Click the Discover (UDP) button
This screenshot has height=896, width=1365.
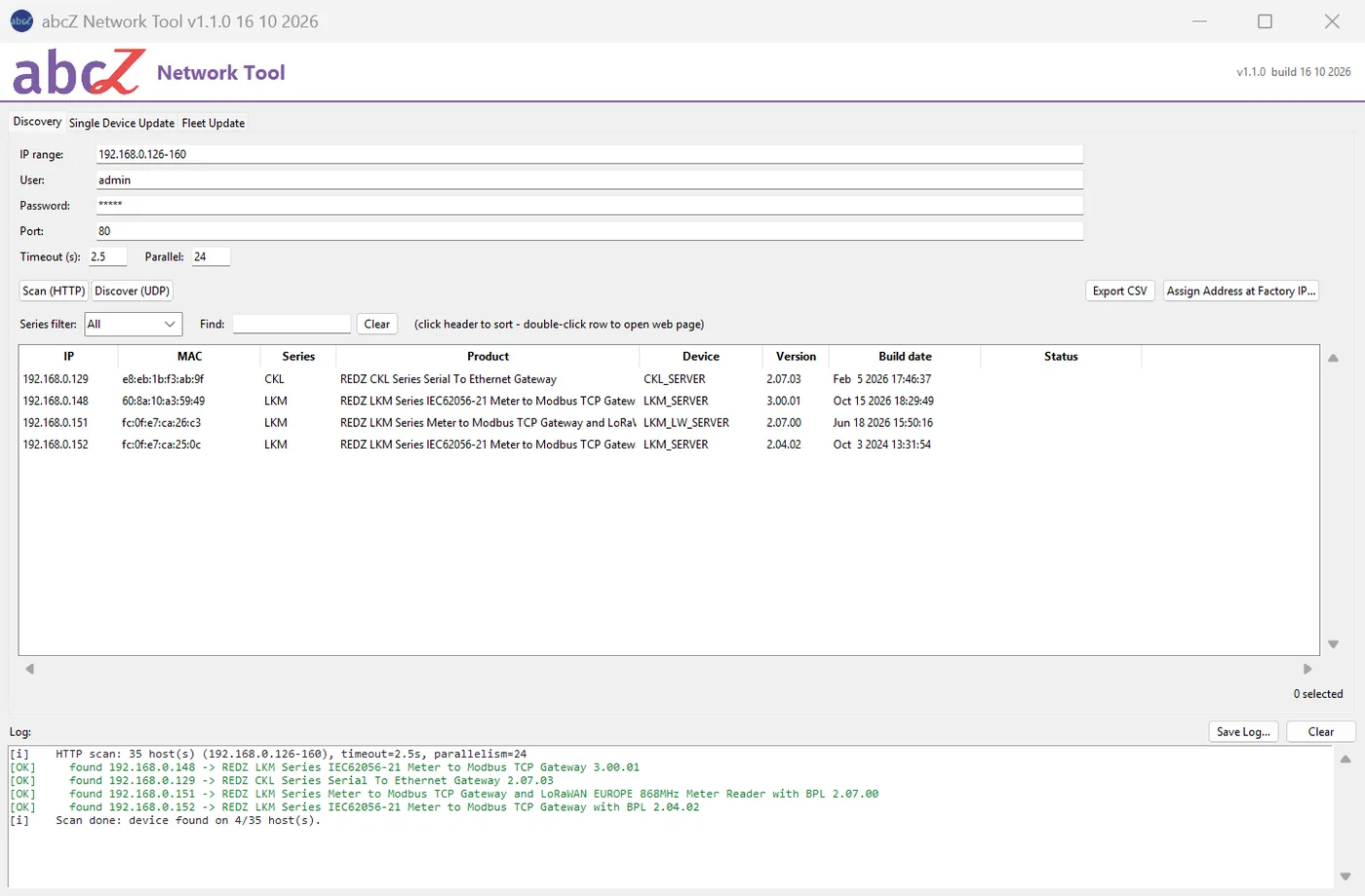tap(133, 291)
